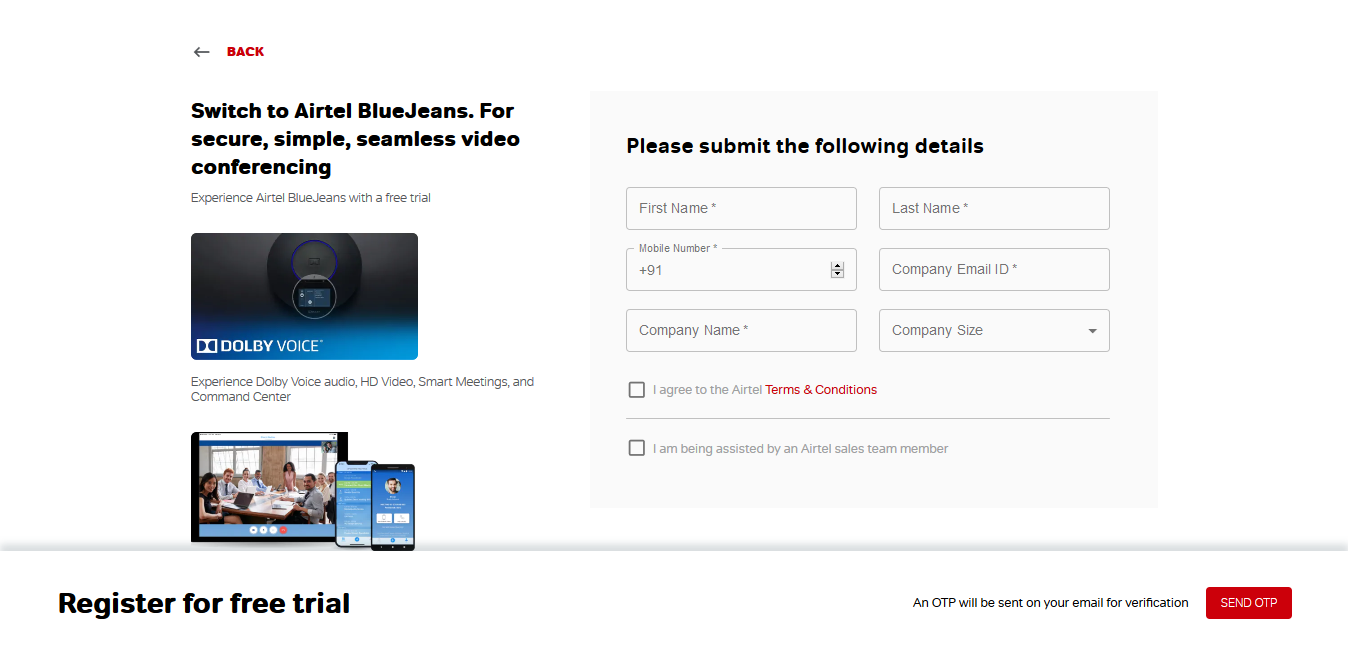This screenshot has width=1348, height=653.
Task: Expand Company Size via its caret arrow
Action: [x=1092, y=331]
